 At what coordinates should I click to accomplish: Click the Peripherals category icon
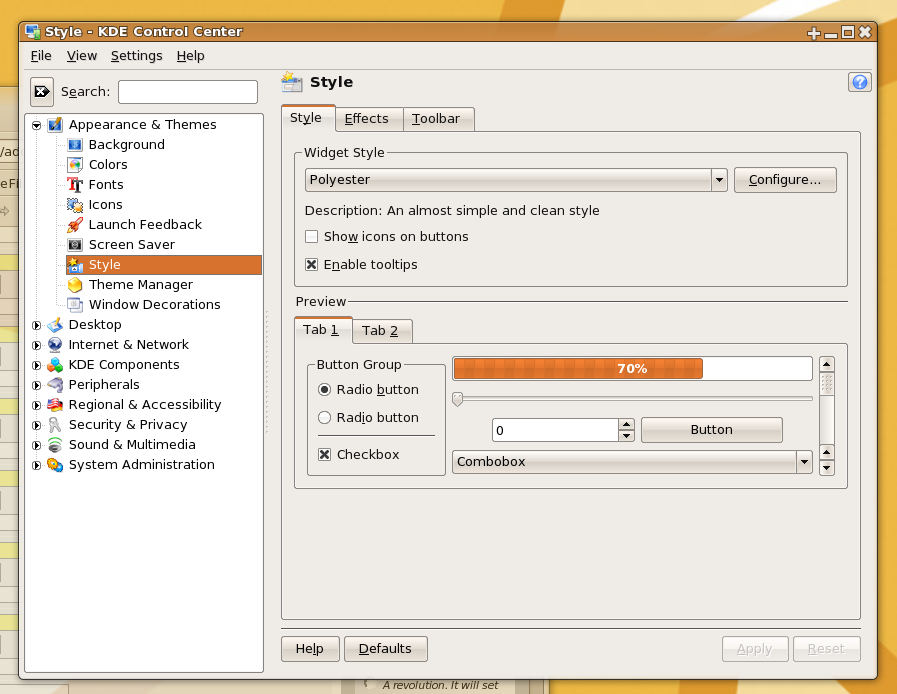pos(55,385)
